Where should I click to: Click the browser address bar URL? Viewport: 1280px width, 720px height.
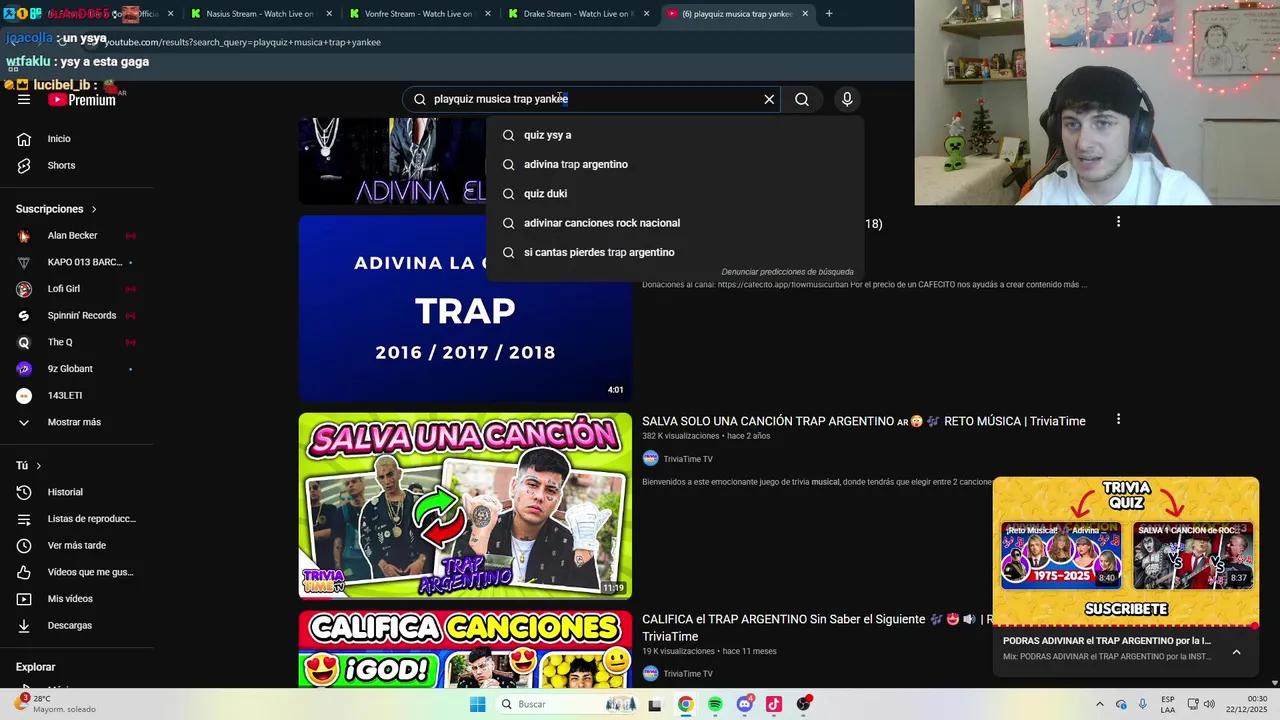243,42
